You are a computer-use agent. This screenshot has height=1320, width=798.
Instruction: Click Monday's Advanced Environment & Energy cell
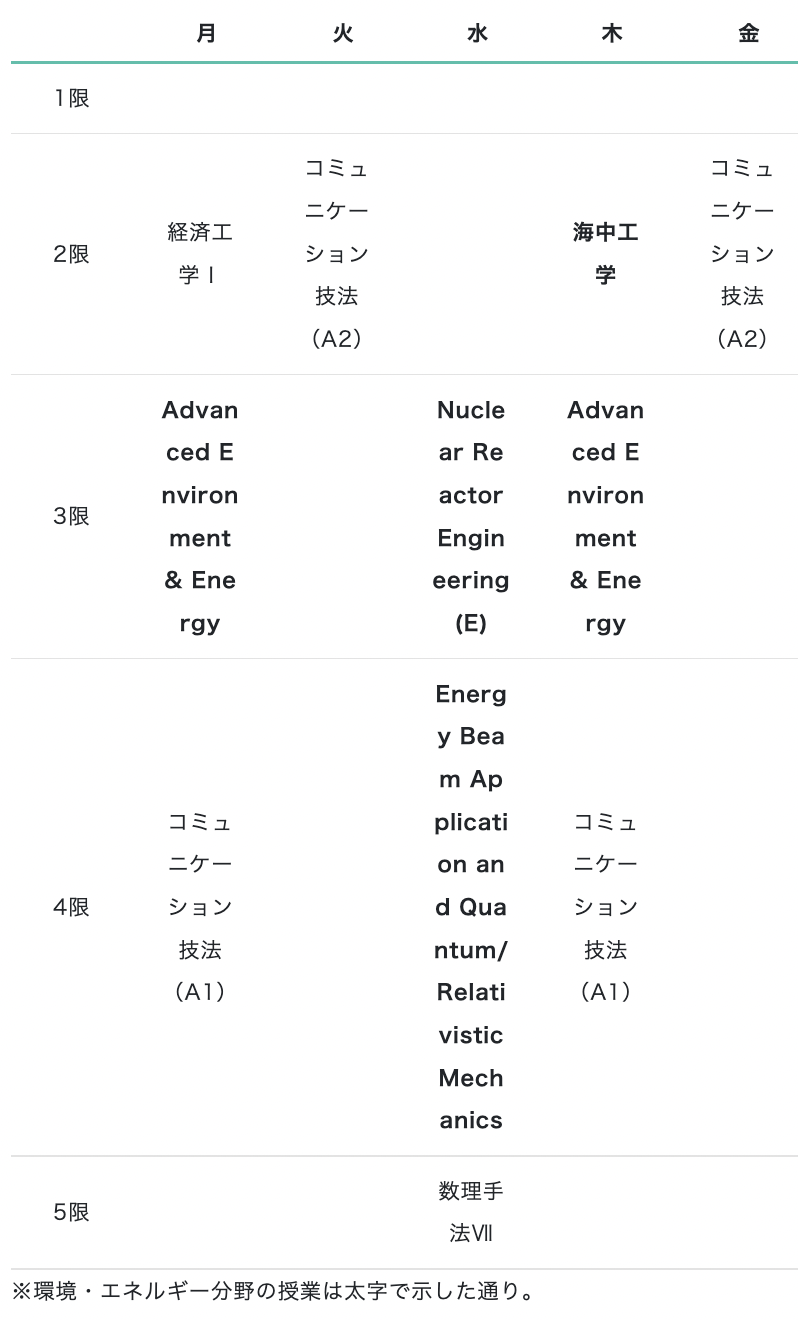200,516
